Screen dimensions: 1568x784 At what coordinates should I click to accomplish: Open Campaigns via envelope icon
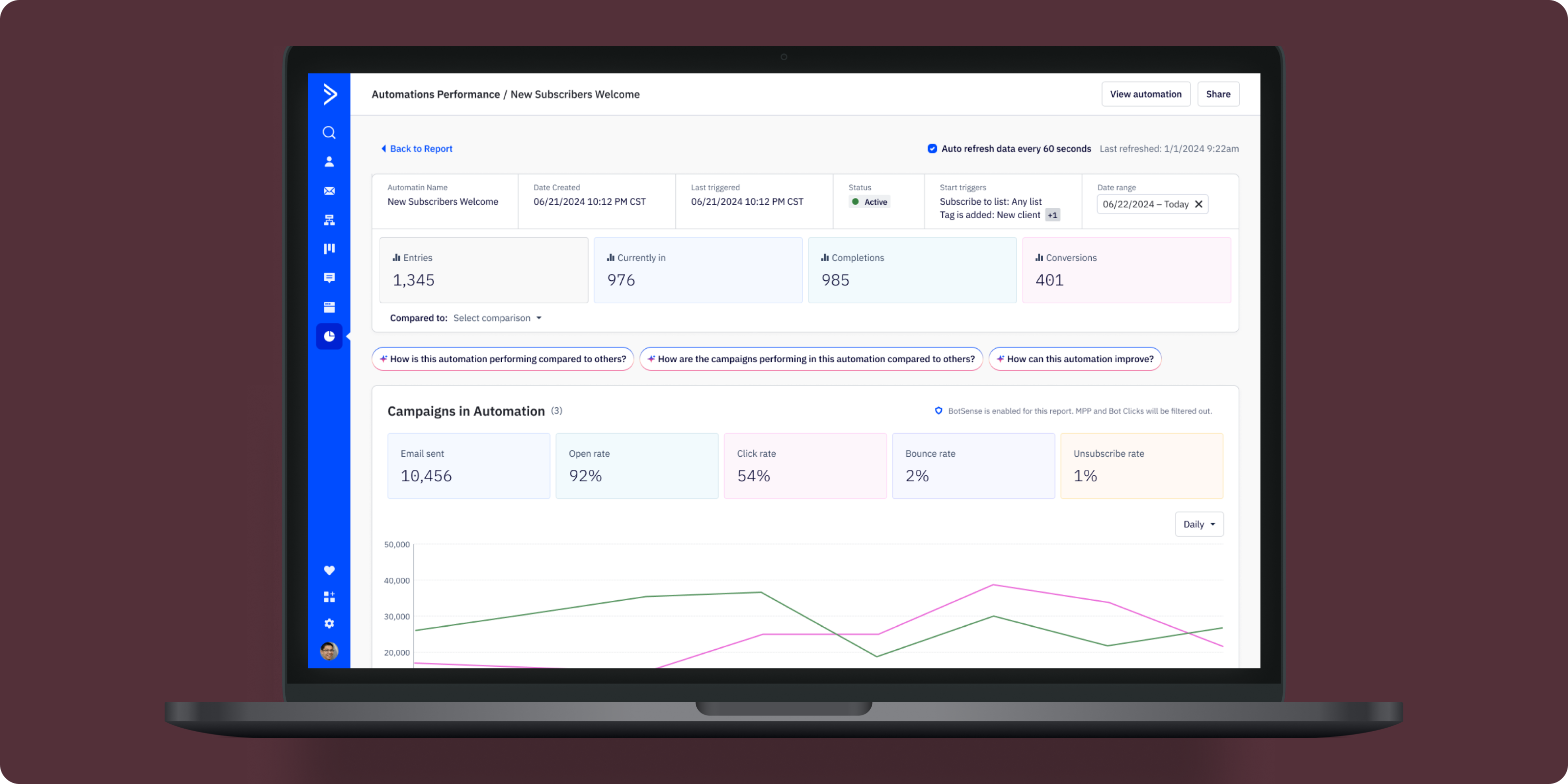pyautogui.click(x=329, y=191)
